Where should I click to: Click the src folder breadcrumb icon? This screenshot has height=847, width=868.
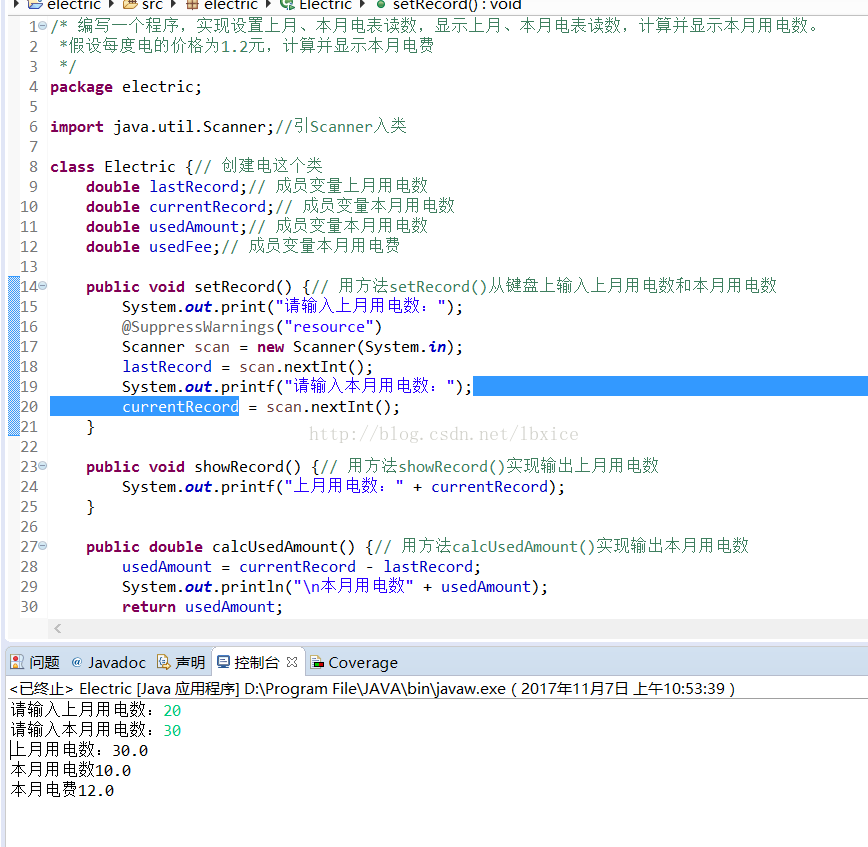[130, 4]
